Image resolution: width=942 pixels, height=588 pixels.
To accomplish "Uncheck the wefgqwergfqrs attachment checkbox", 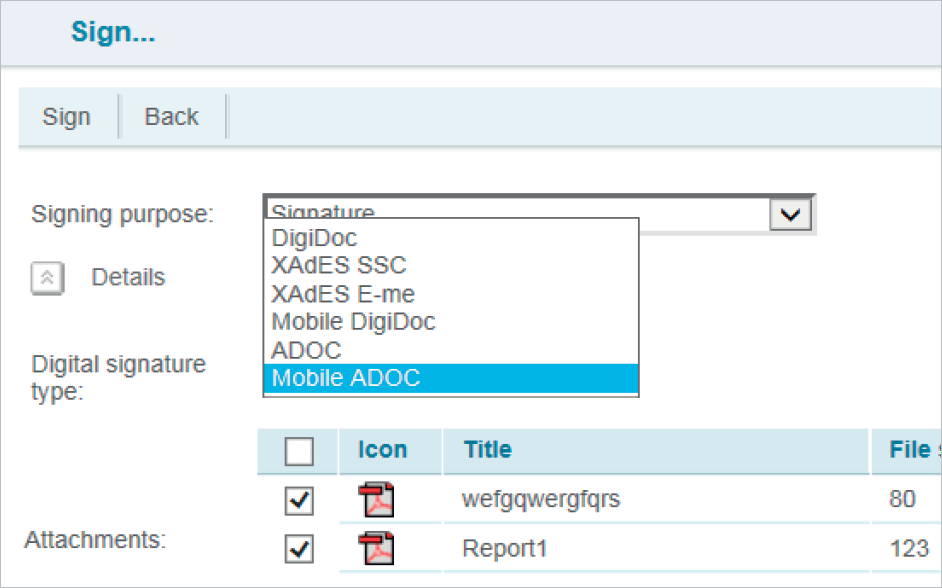I will point(299,500).
